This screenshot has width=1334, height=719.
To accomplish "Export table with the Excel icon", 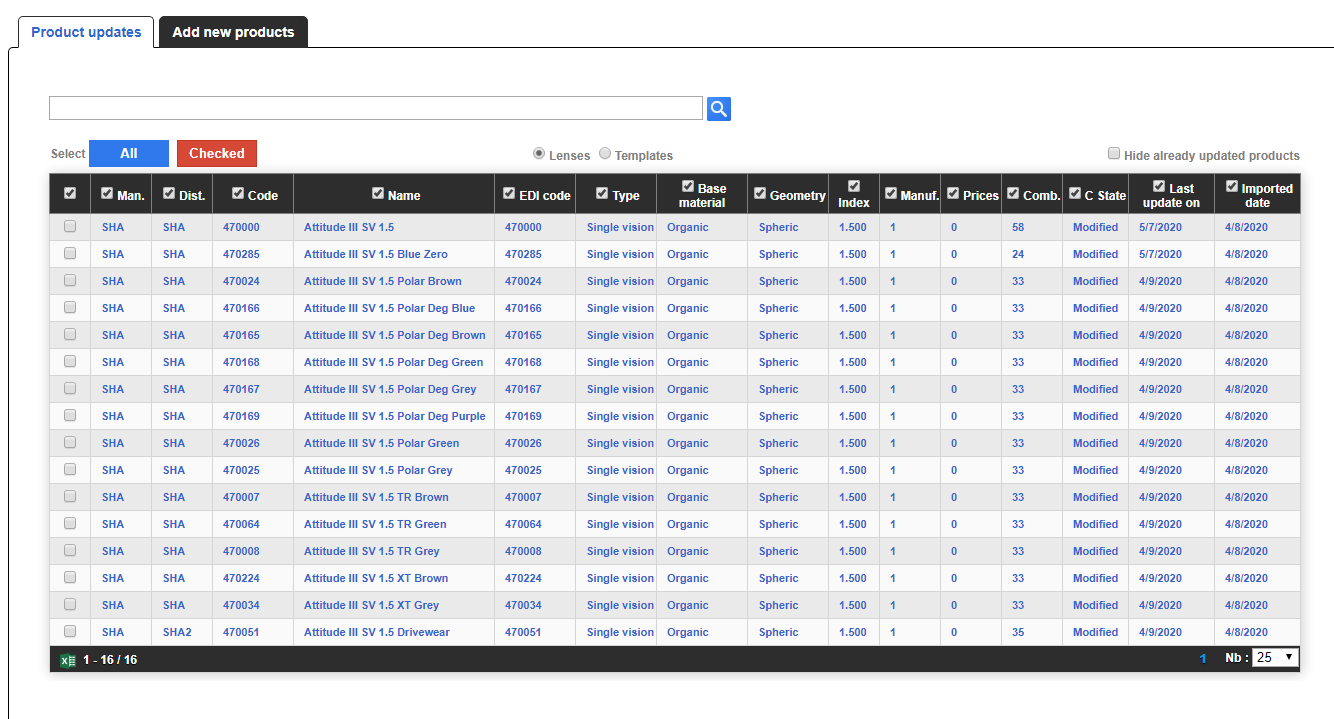I will click(68, 660).
